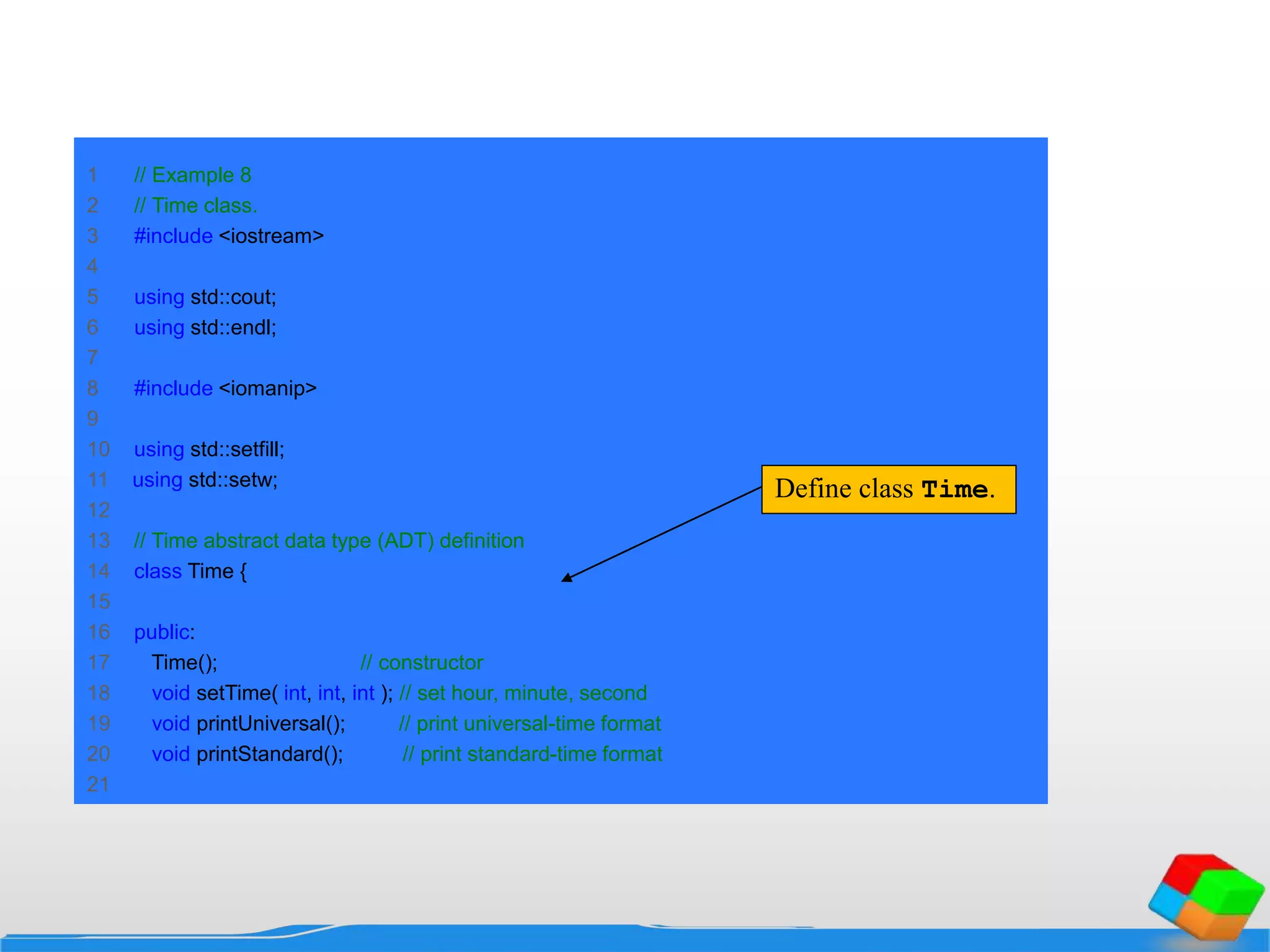Select 'void printStandard();' declaration
Screen dimensions: 1270x952
[x=247, y=754]
